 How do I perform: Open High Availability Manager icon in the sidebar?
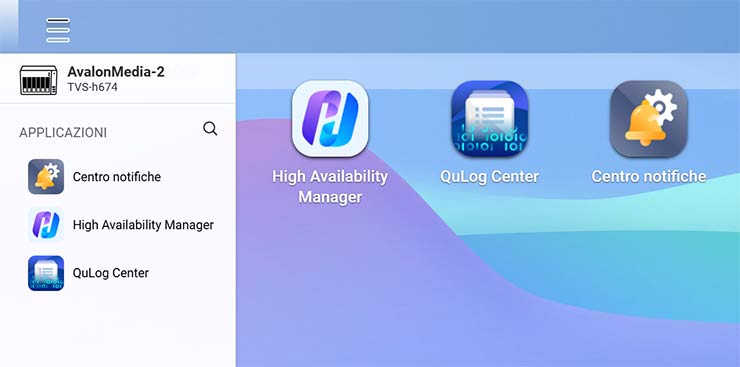46,225
